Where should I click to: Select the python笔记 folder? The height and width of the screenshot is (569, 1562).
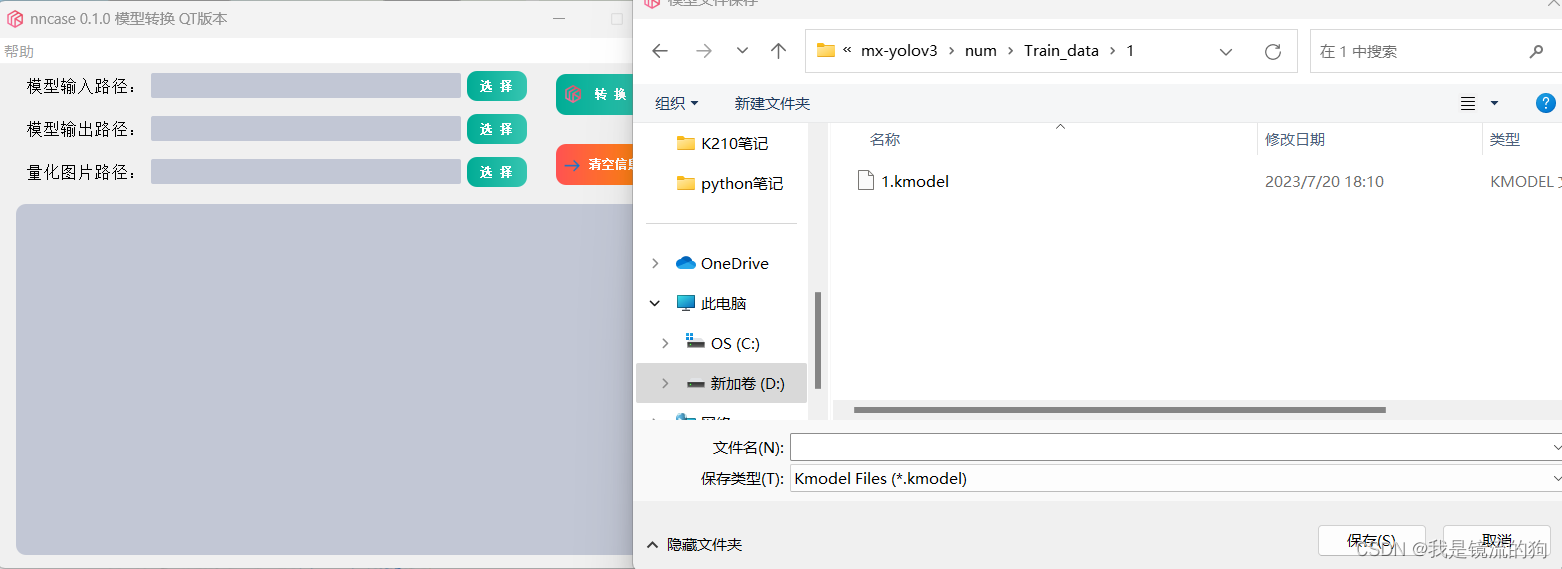pyautogui.click(x=730, y=184)
